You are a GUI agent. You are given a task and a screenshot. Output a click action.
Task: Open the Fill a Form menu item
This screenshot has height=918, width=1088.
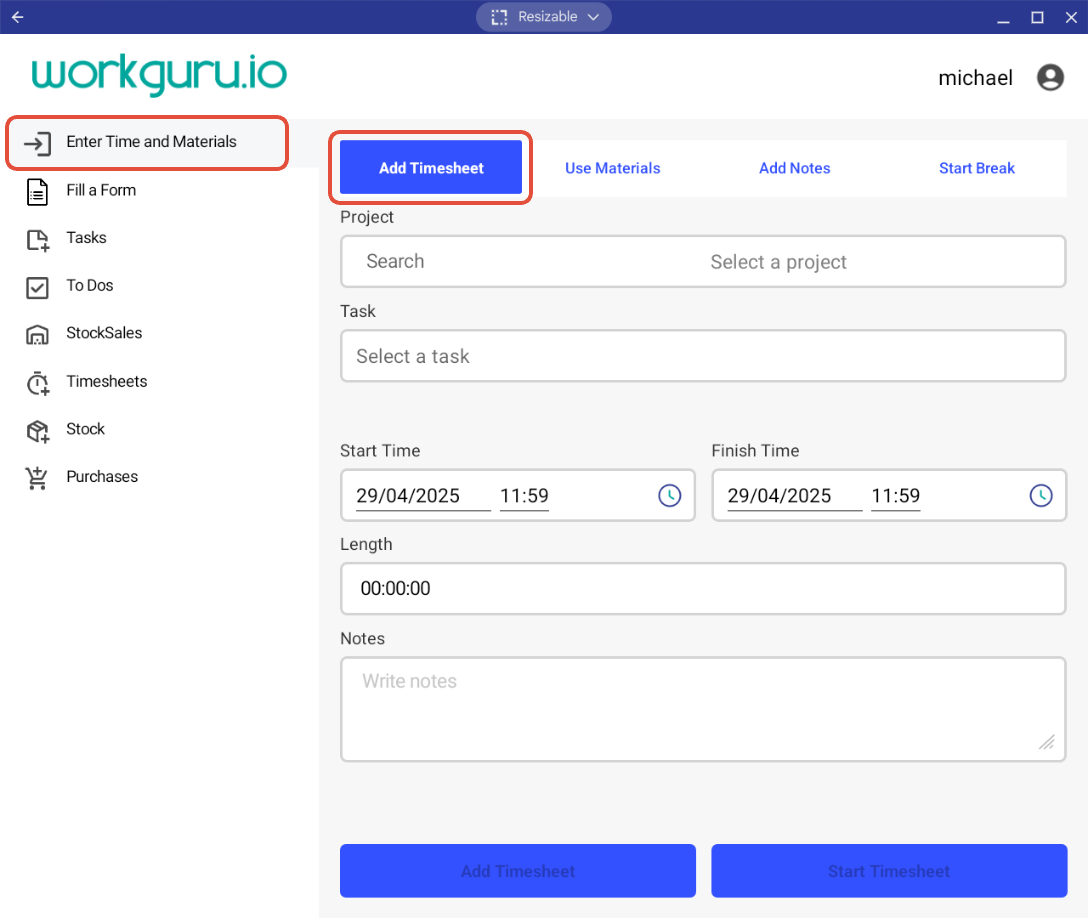click(160, 190)
